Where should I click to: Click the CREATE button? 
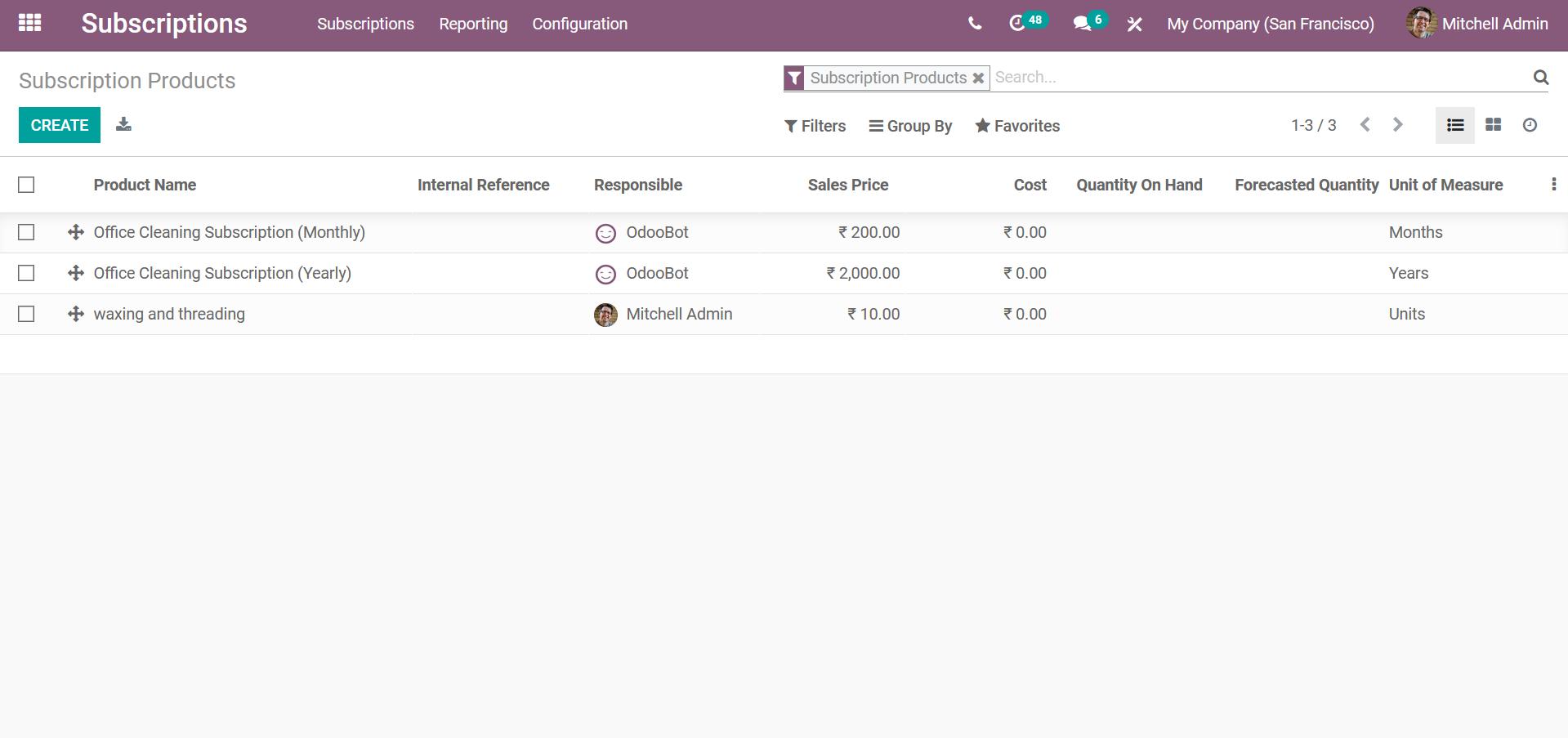click(x=60, y=125)
